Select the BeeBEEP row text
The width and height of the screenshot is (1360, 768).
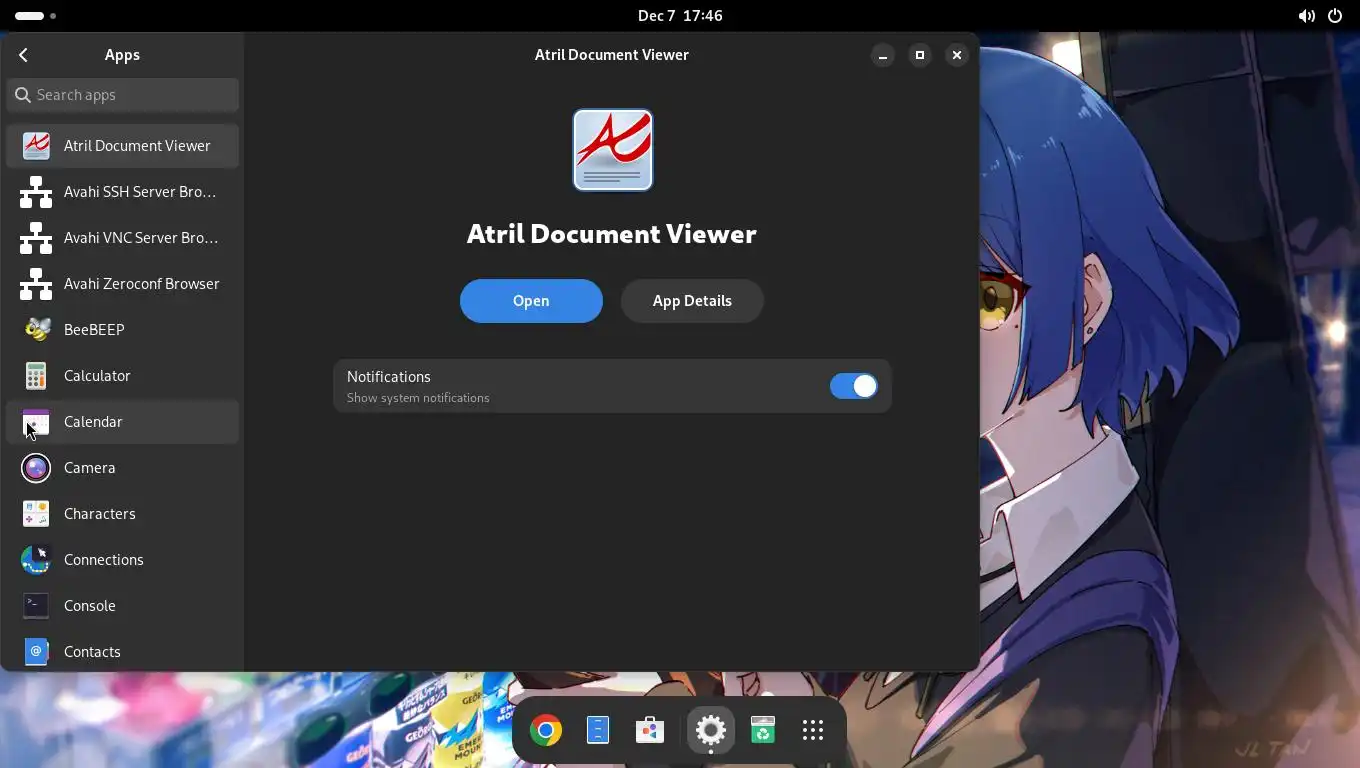(94, 330)
